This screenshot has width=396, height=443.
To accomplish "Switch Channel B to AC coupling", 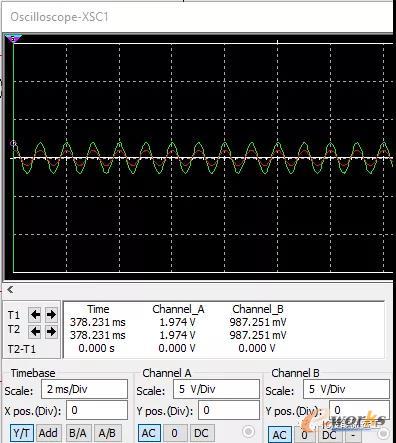I will (279, 435).
